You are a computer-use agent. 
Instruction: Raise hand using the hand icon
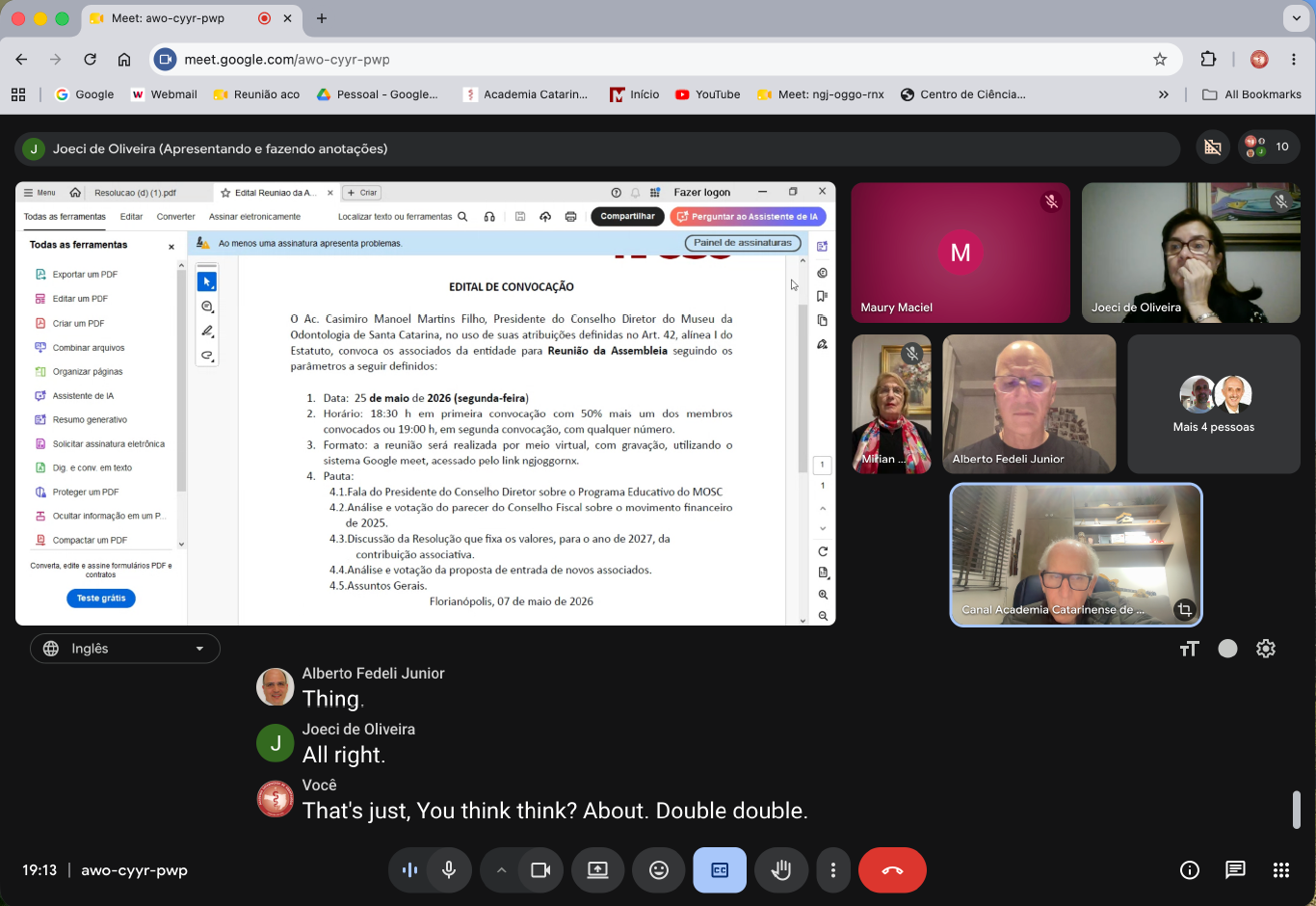click(x=781, y=870)
